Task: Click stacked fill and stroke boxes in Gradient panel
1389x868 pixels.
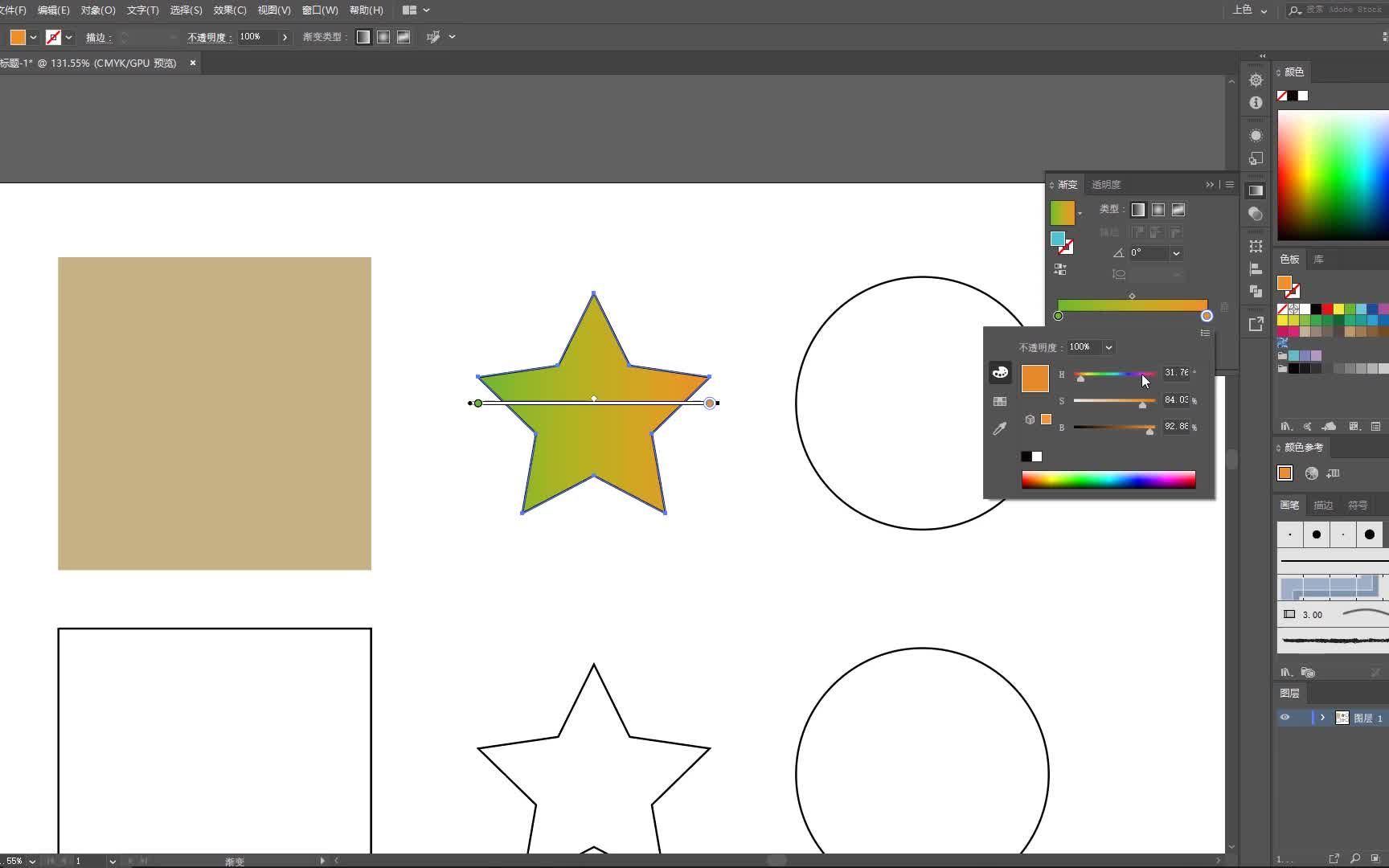Action: point(1062,242)
